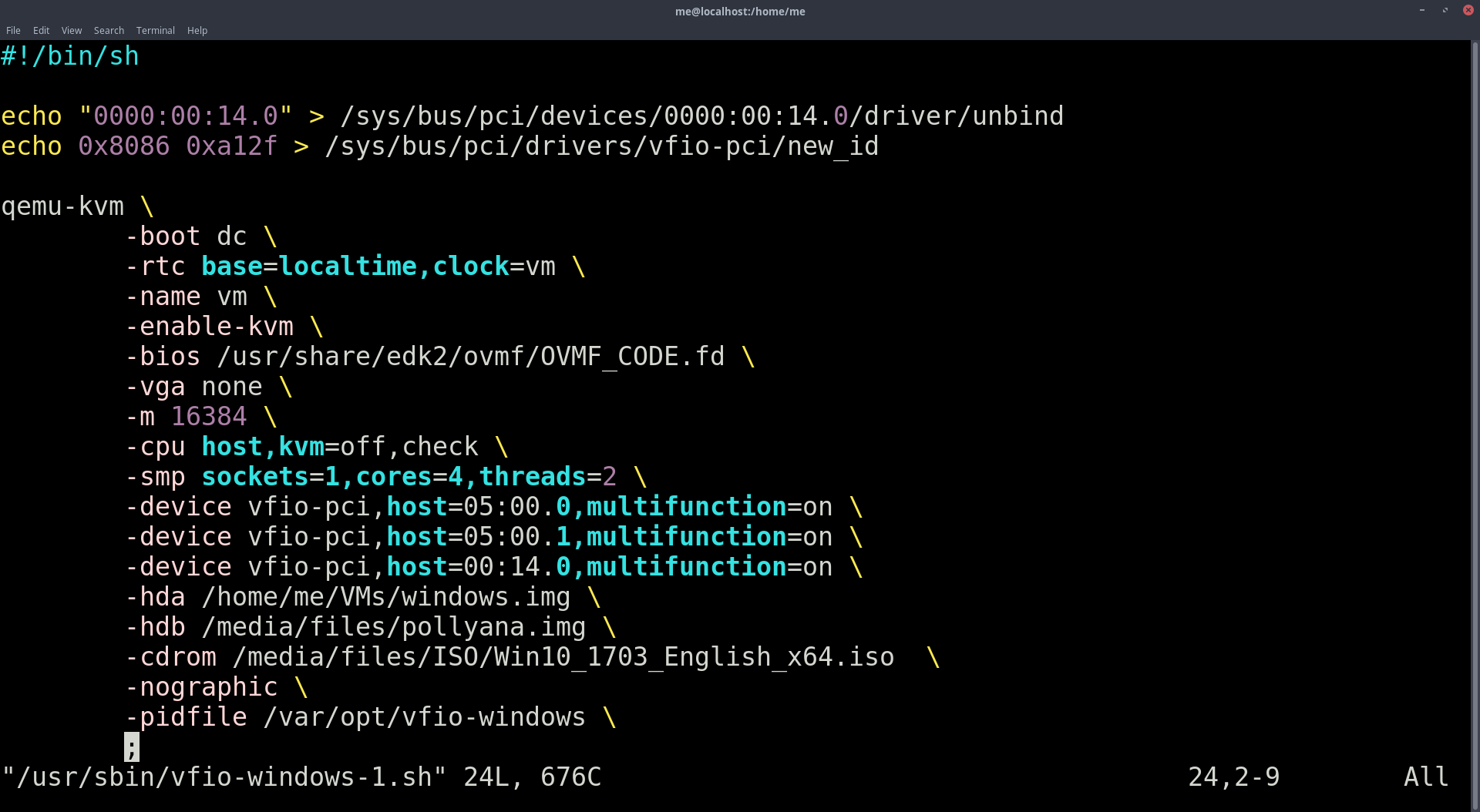The image size is (1480, 812).
Task: Click the memory value 16384
Action: click(209, 417)
